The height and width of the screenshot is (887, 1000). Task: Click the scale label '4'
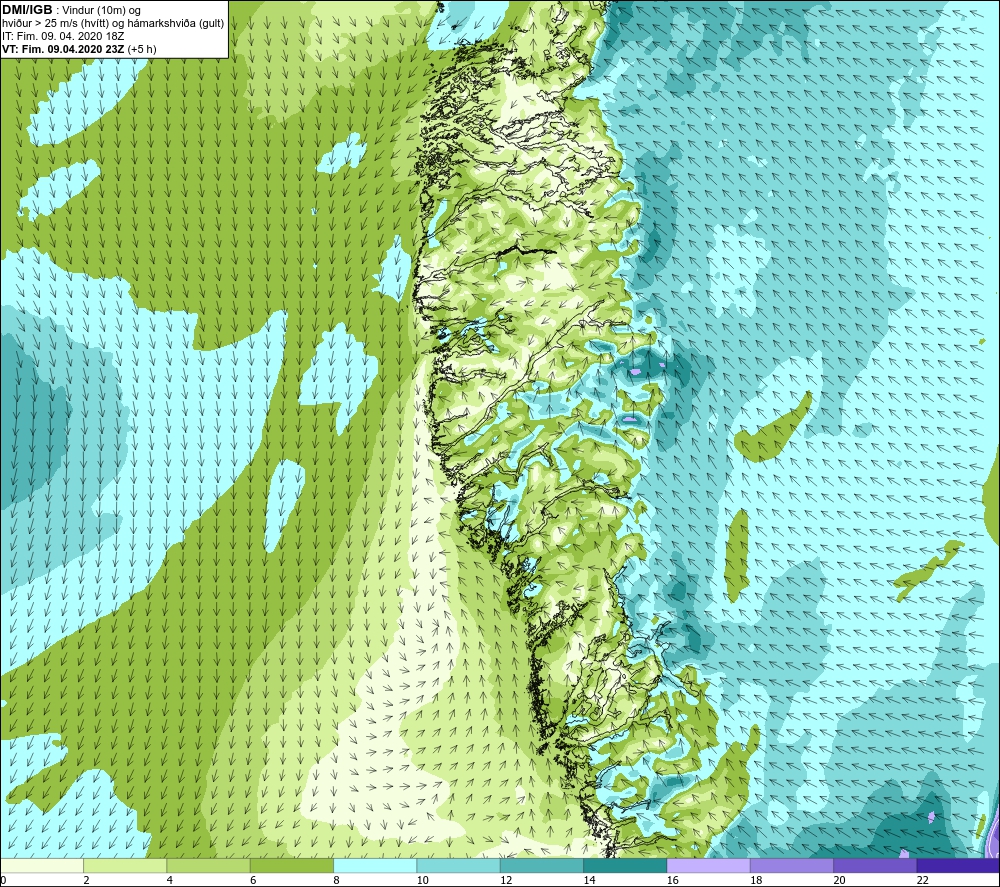(x=170, y=880)
